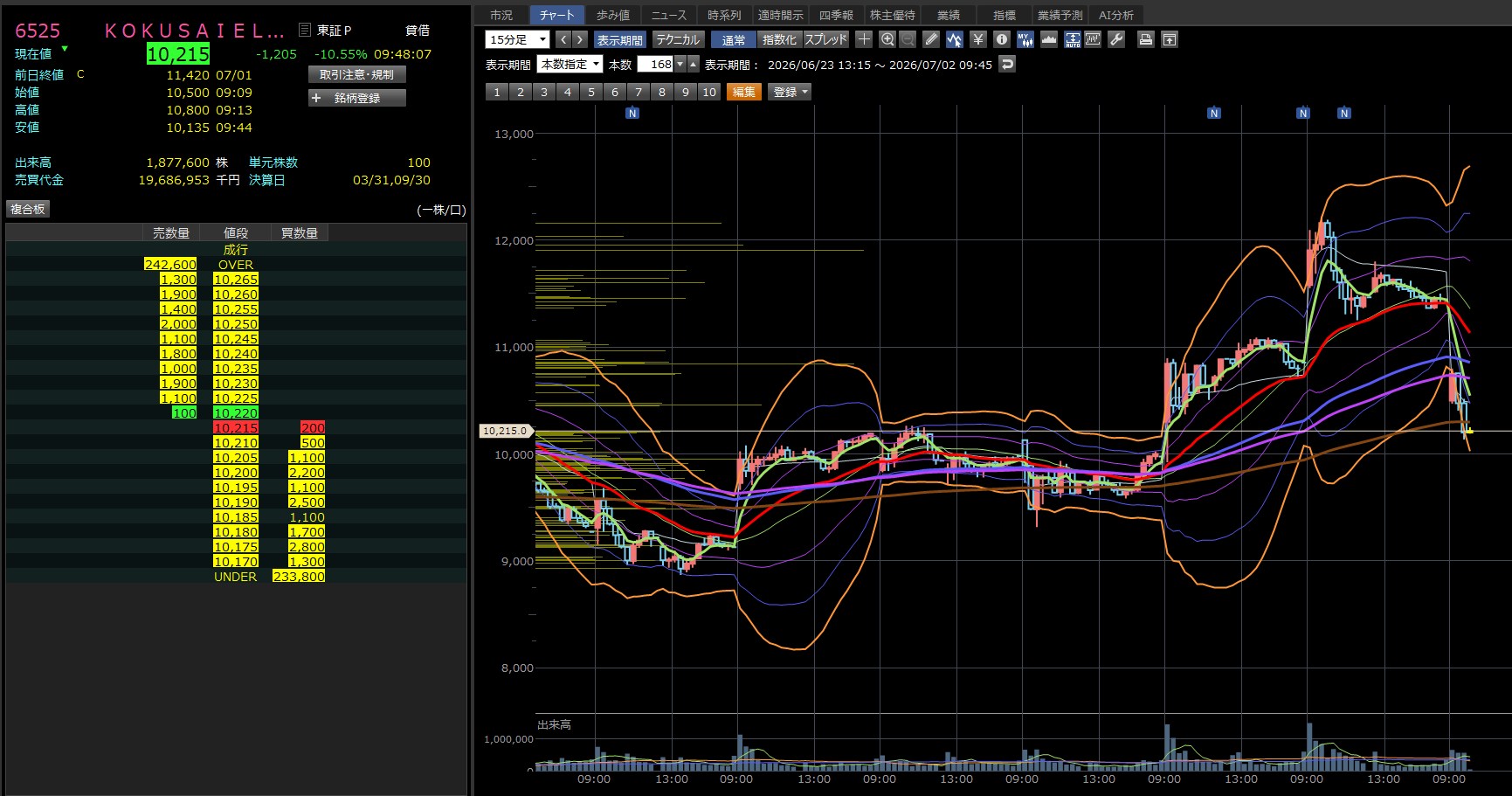Viewport: 1512px width, 796px height.
Task: Open the 業績 tab
Action: 949,15
